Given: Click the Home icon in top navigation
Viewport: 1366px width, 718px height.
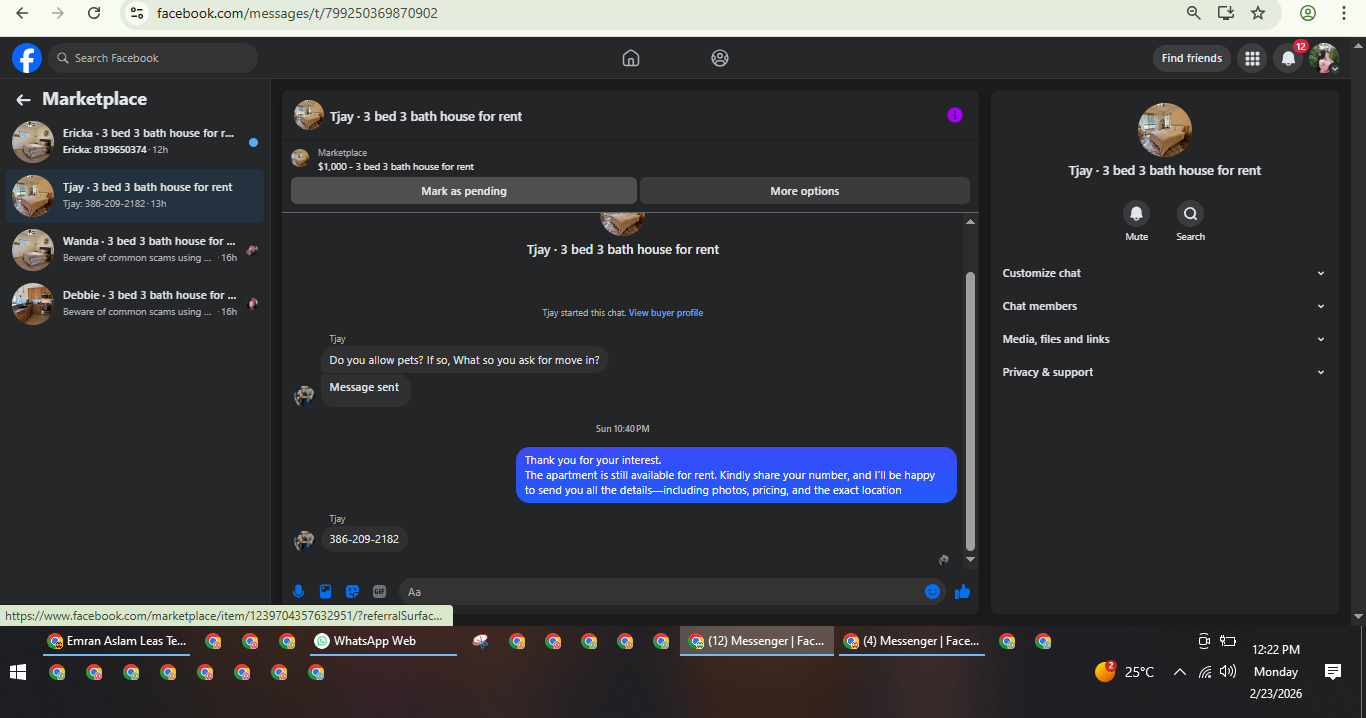Looking at the screenshot, I should point(631,58).
